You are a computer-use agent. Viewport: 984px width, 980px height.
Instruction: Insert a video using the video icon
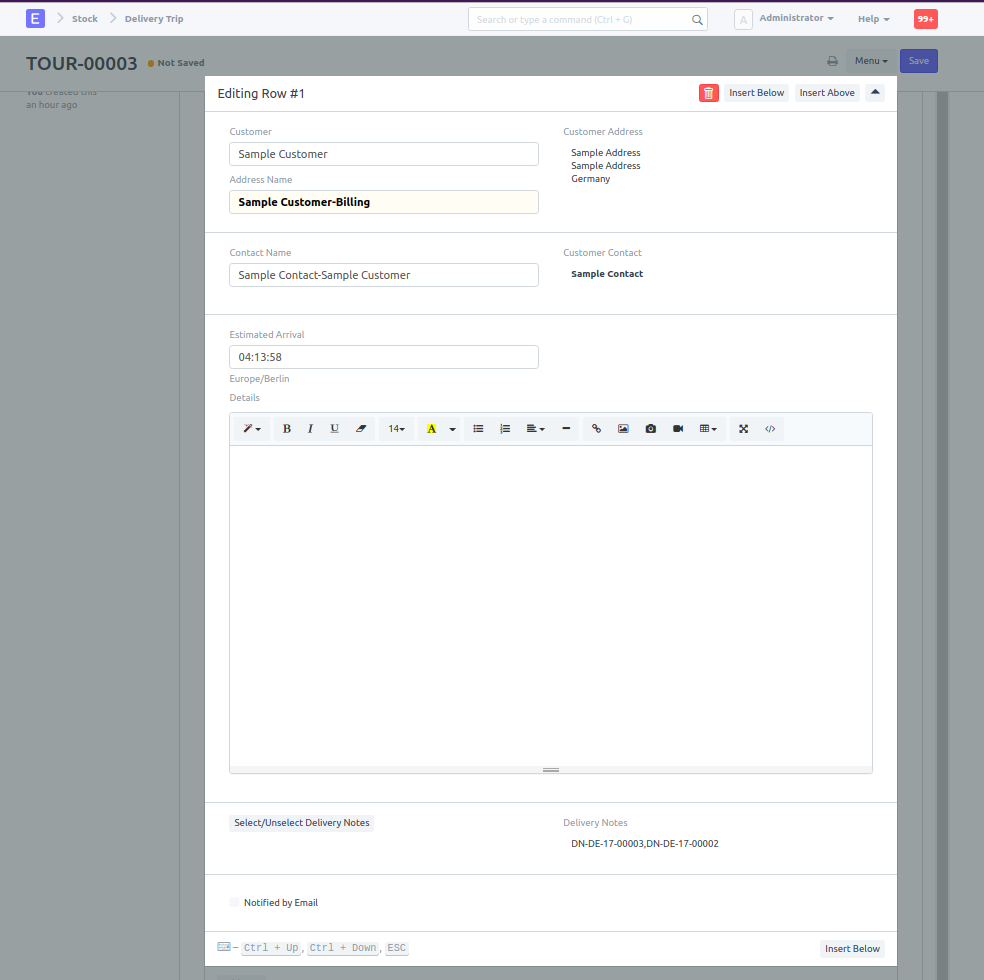[x=678, y=429]
